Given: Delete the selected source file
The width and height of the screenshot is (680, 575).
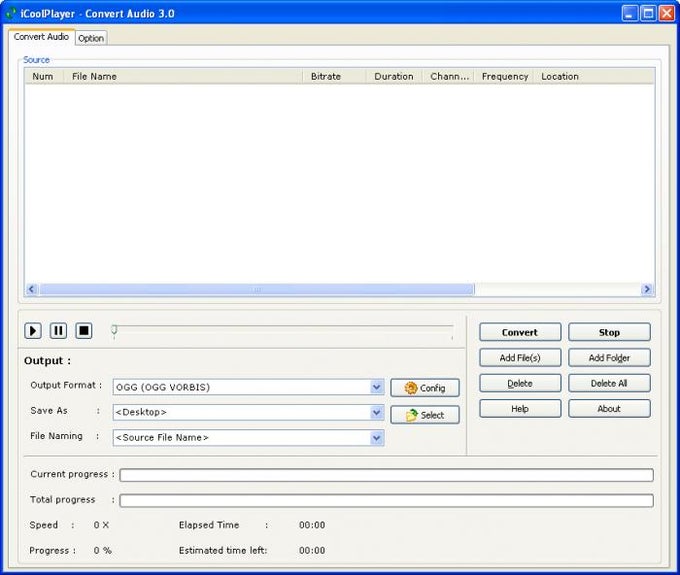Looking at the screenshot, I should click(x=520, y=383).
